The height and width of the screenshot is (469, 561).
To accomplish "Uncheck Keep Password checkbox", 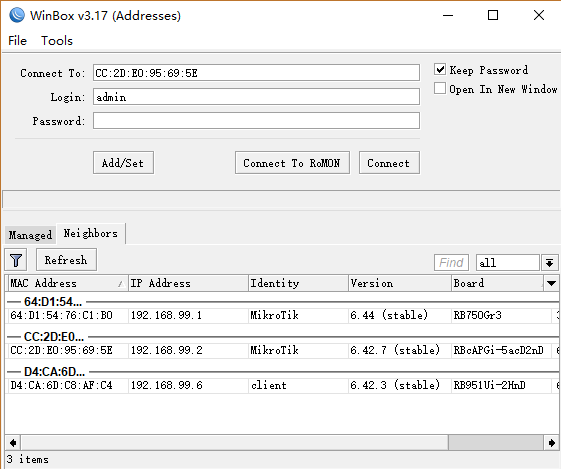I will coord(440,69).
